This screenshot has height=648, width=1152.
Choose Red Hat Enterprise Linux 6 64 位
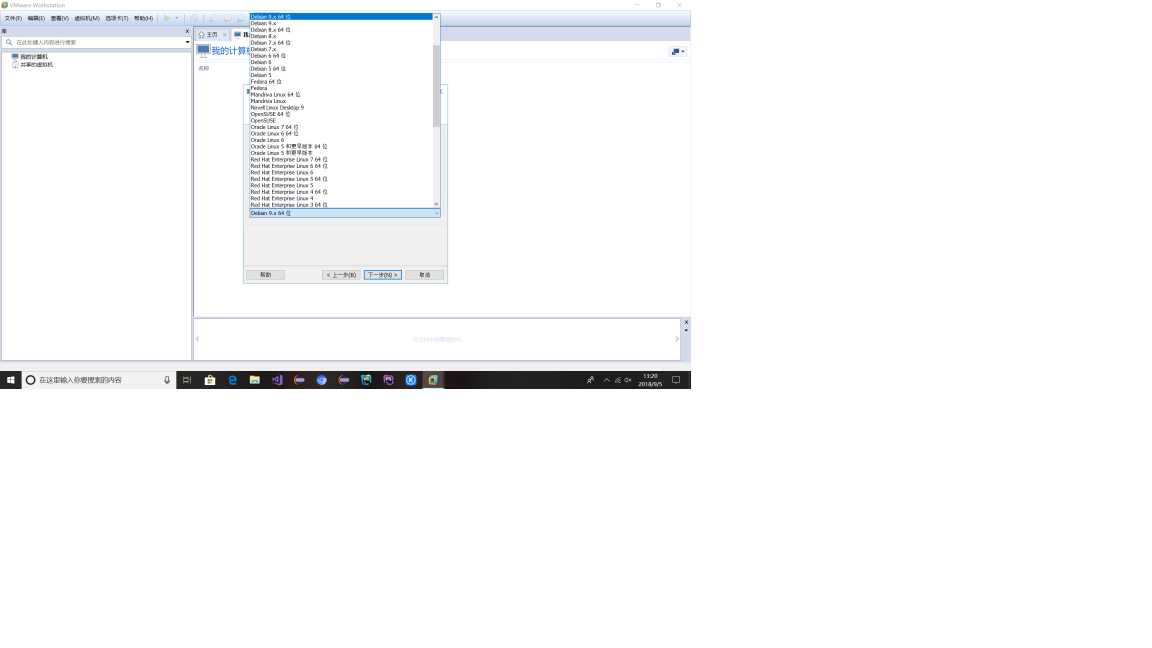[x=341, y=166]
